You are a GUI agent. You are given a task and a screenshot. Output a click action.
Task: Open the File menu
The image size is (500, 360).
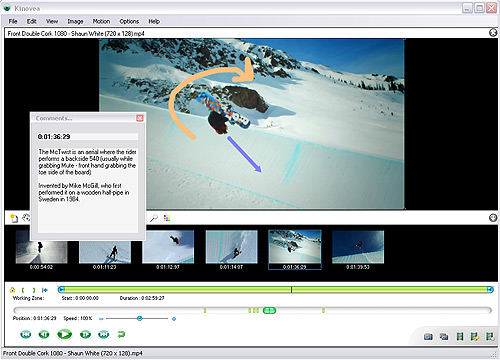(13, 21)
